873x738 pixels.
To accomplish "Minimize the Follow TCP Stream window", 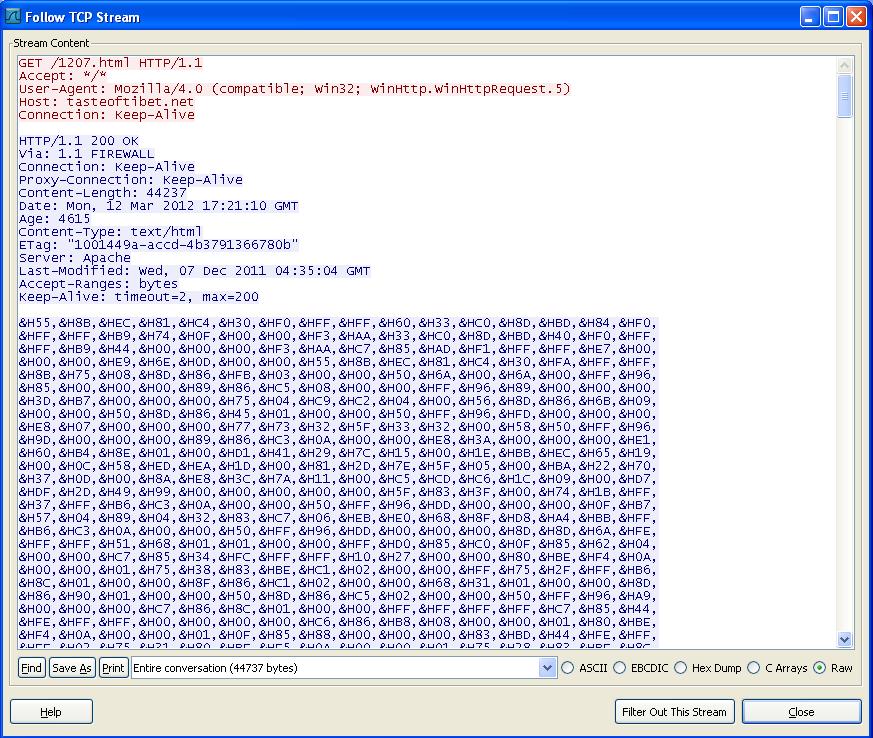I will (810, 17).
